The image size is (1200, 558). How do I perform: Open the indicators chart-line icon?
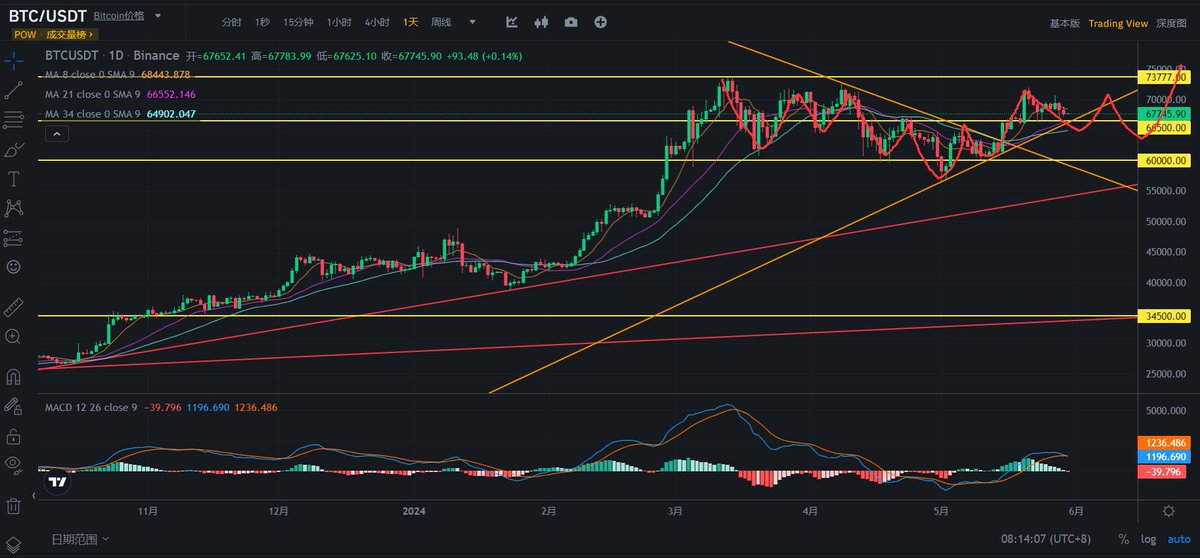[x=512, y=22]
